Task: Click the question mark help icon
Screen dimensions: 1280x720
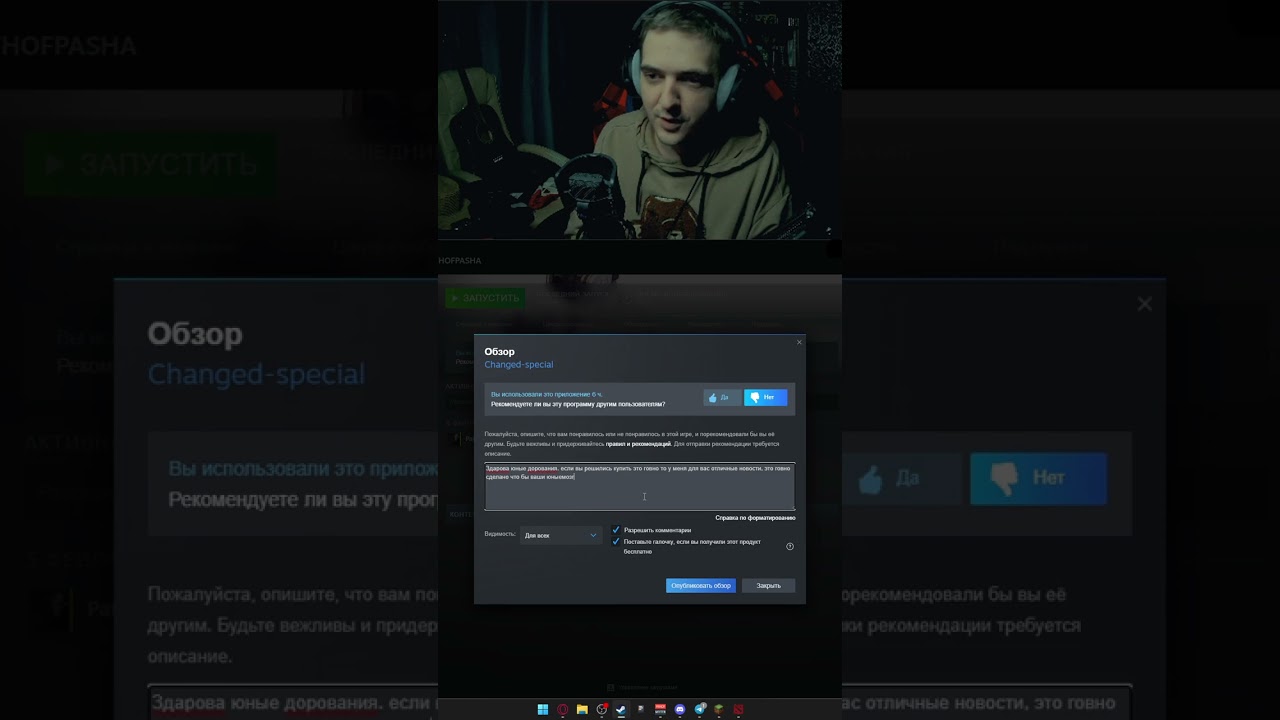Action: [790, 546]
